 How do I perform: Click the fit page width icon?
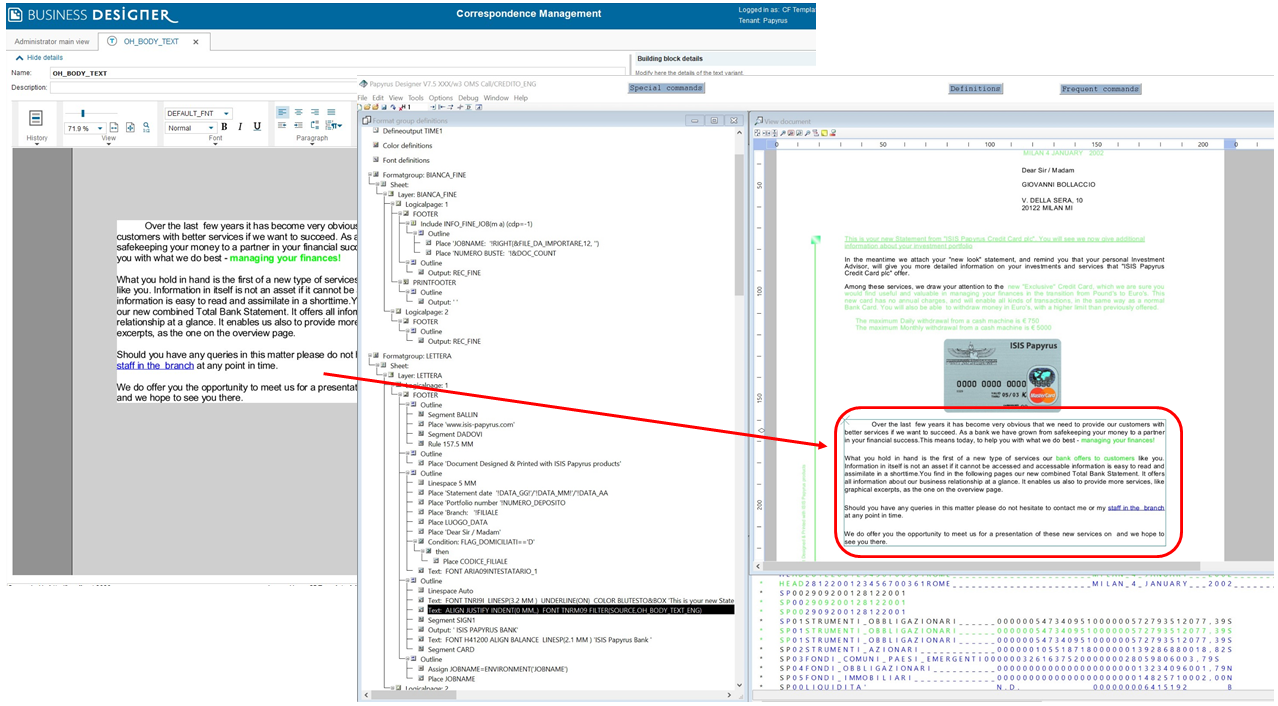pos(114,128)
